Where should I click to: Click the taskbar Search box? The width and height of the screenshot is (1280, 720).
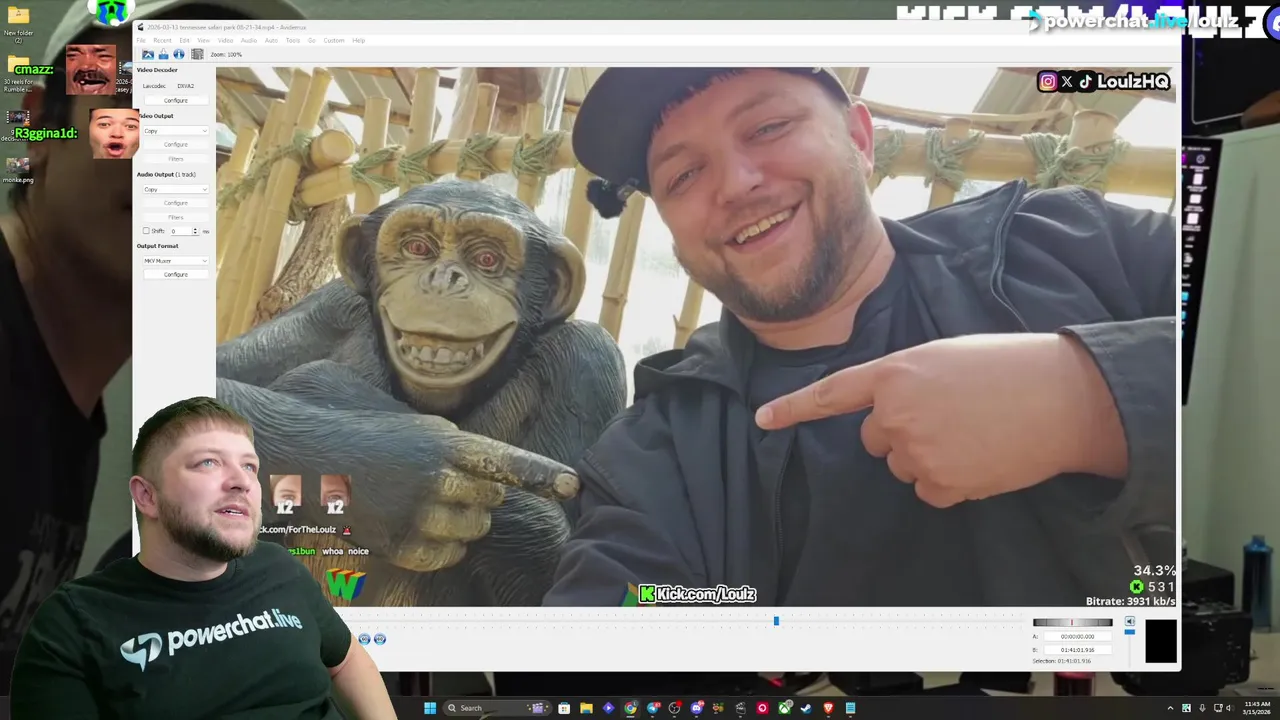497,708
